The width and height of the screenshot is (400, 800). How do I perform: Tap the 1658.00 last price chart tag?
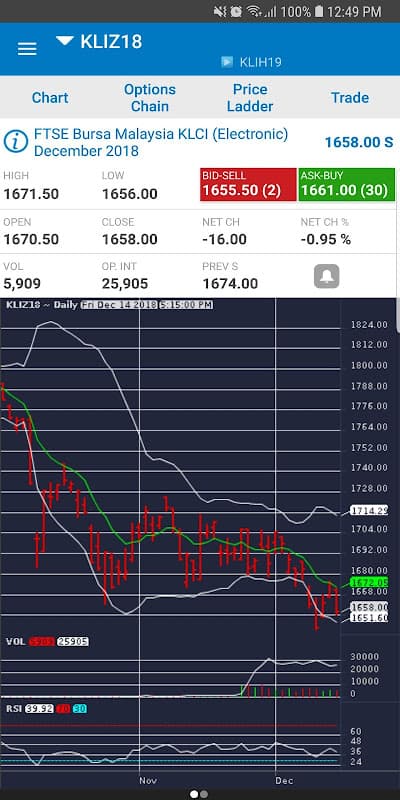tap(370, 607)
